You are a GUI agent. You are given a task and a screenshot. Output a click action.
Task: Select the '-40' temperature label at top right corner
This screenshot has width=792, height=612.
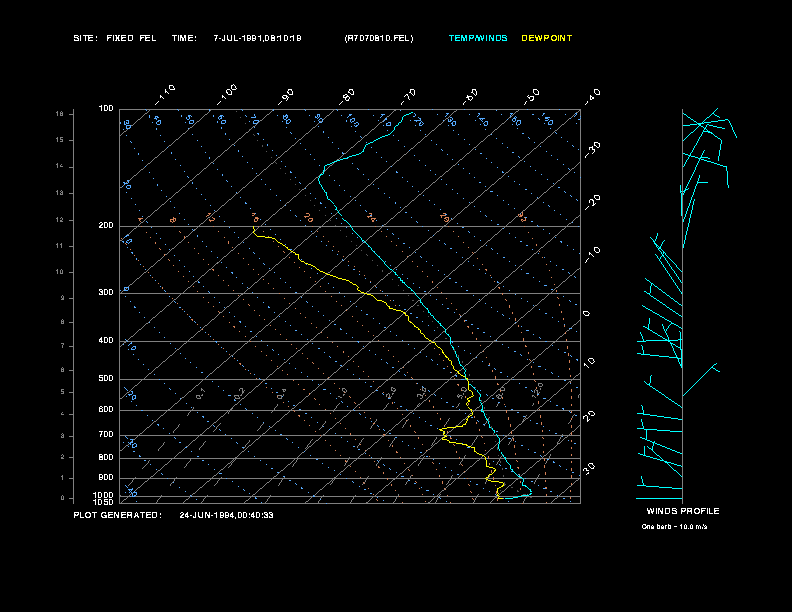pyautogui.click(x=592, y=96)
